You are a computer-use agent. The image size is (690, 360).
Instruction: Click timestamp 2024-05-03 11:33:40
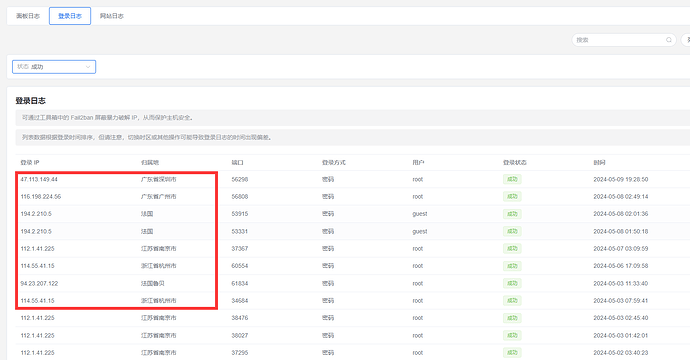coord(620,283)
